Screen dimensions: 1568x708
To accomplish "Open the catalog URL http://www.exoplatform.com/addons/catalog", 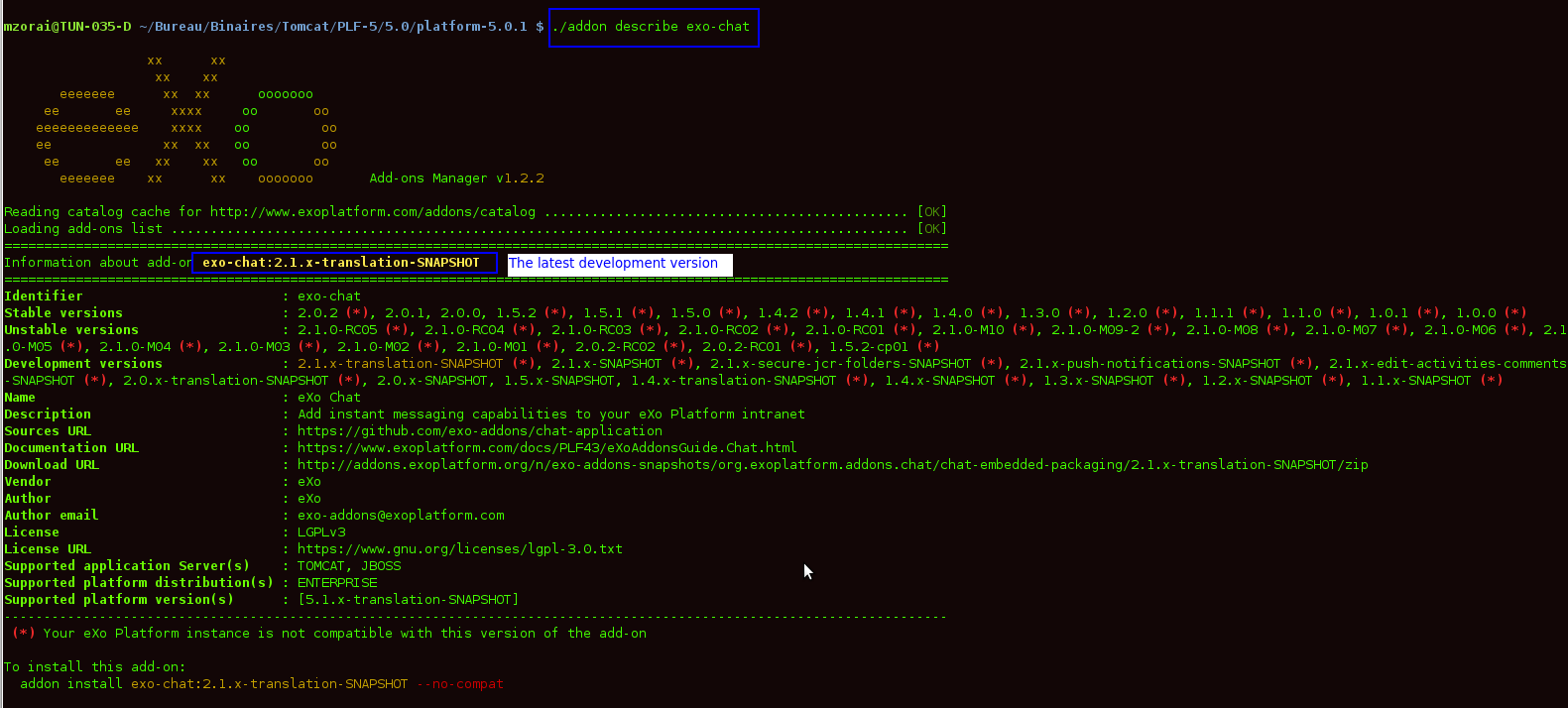I will tap(373, 212).
